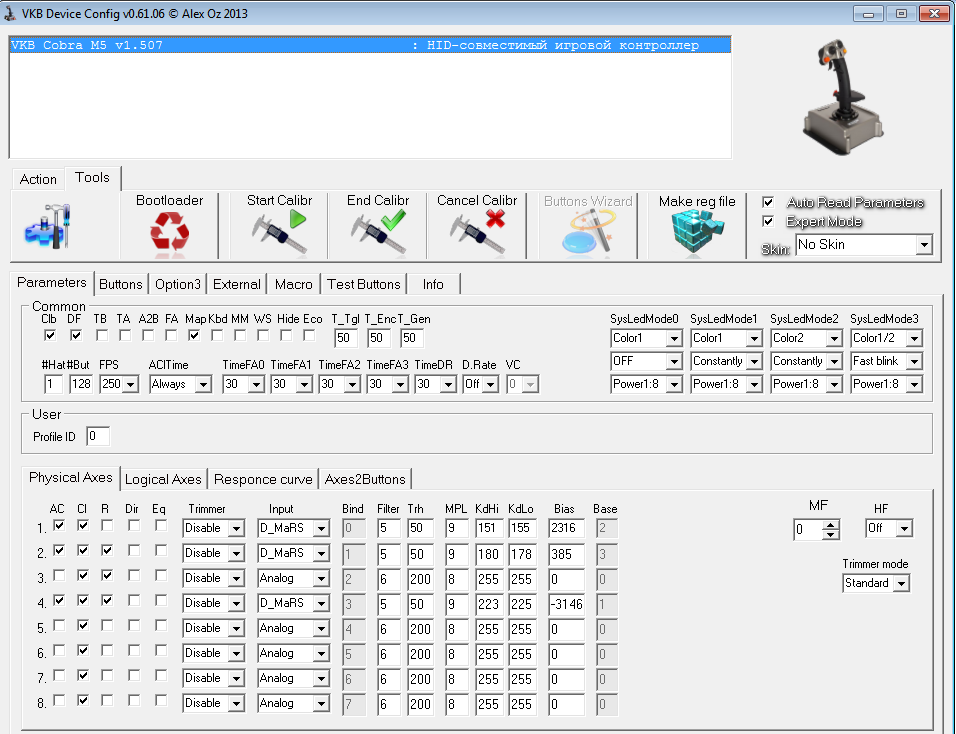Click the Make reg file cube icon
The image size is (956, 734).
pyautogui.click(x=696, y=234)
